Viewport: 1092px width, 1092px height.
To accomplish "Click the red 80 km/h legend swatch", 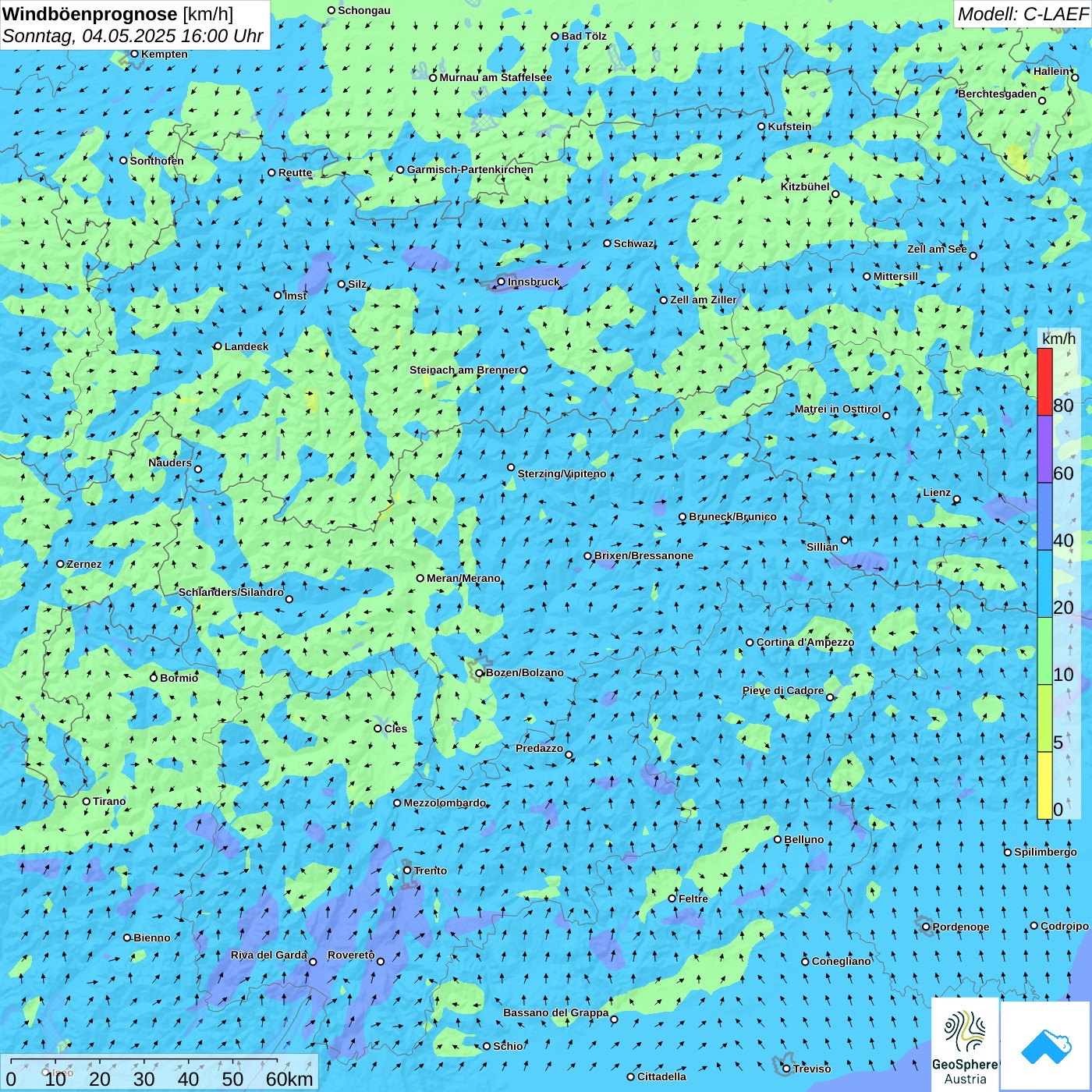I will click(1044, 381).
